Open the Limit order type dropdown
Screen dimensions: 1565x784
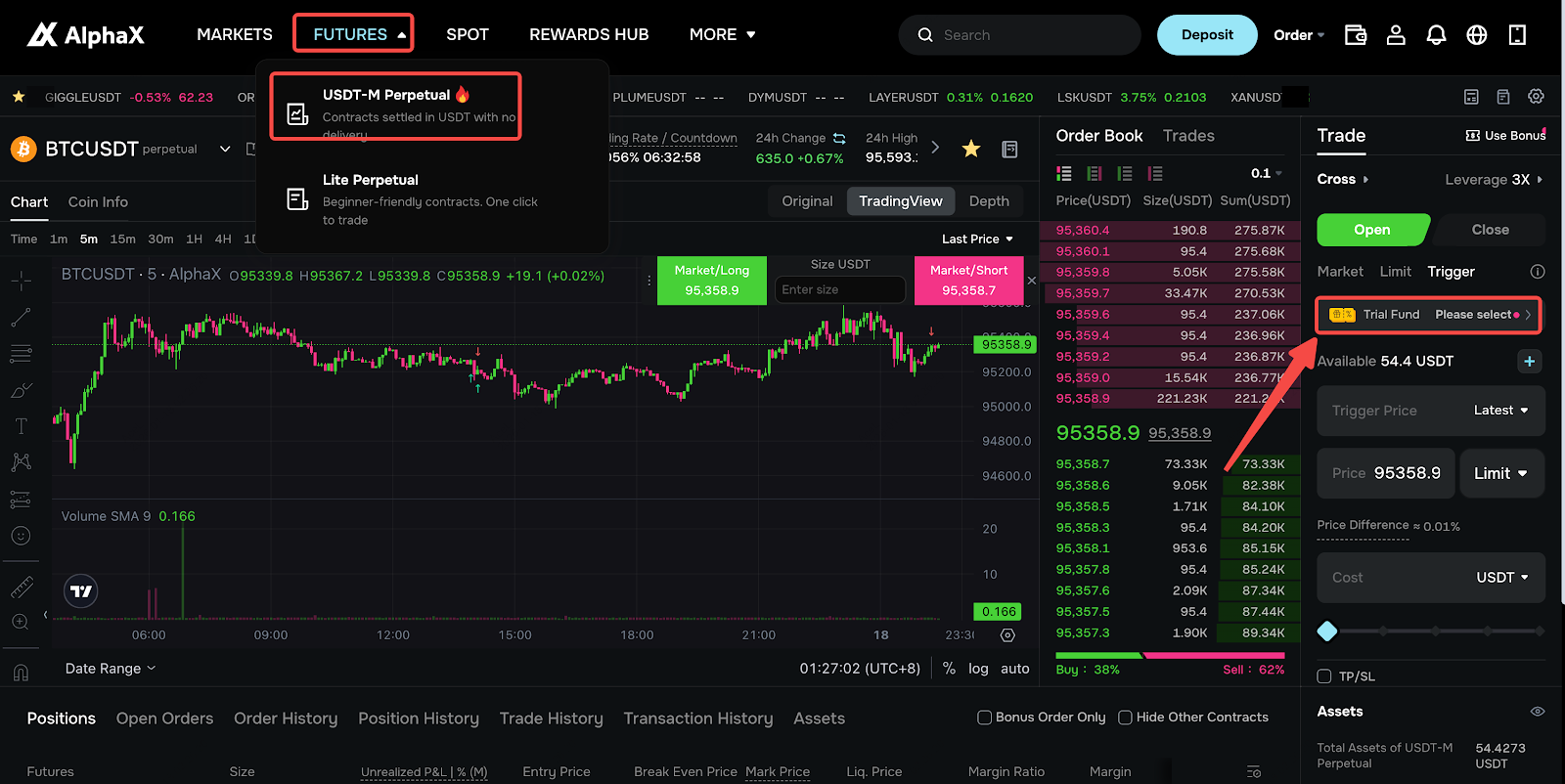1501,473
